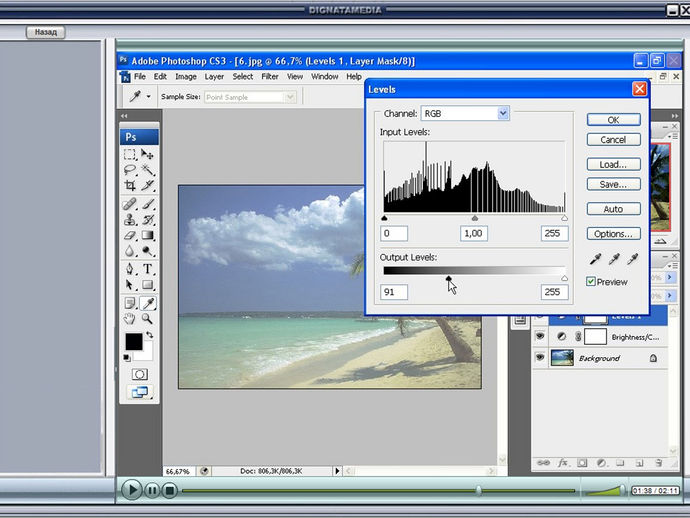The width and height of the screenshot is (690, 518).
Task: Open the Edit menu
Action: coord(160,77)
